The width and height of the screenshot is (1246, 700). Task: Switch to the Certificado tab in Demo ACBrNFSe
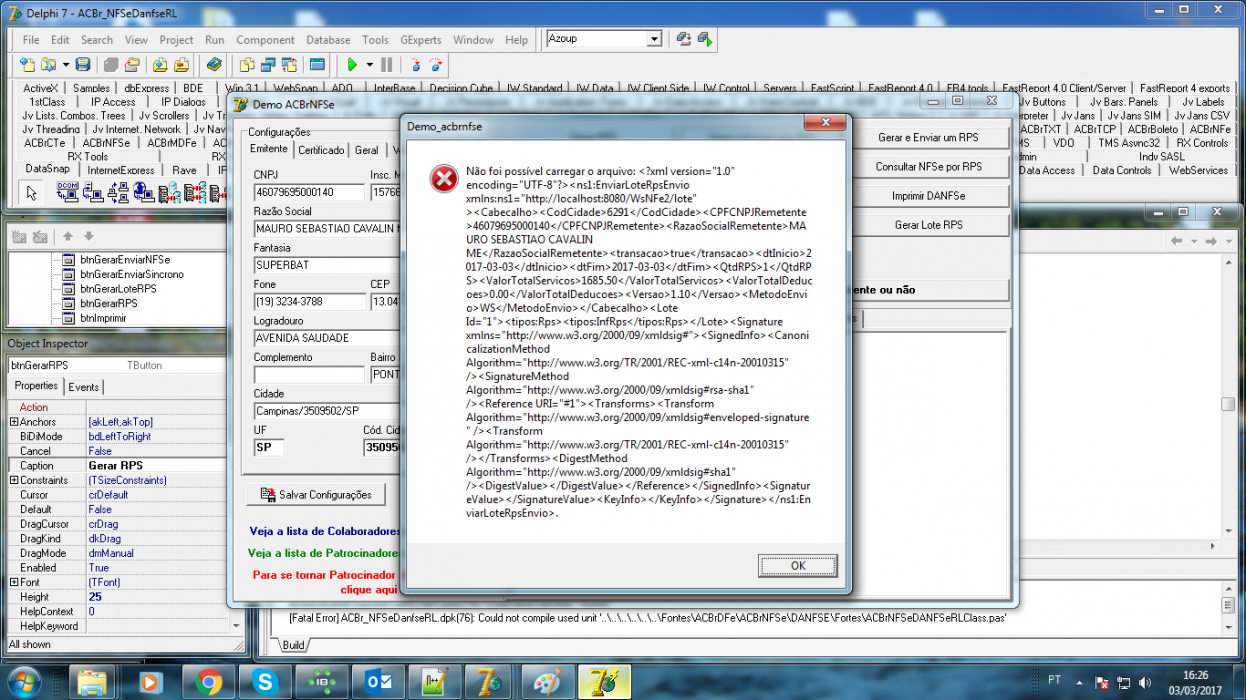click(321, 150)
